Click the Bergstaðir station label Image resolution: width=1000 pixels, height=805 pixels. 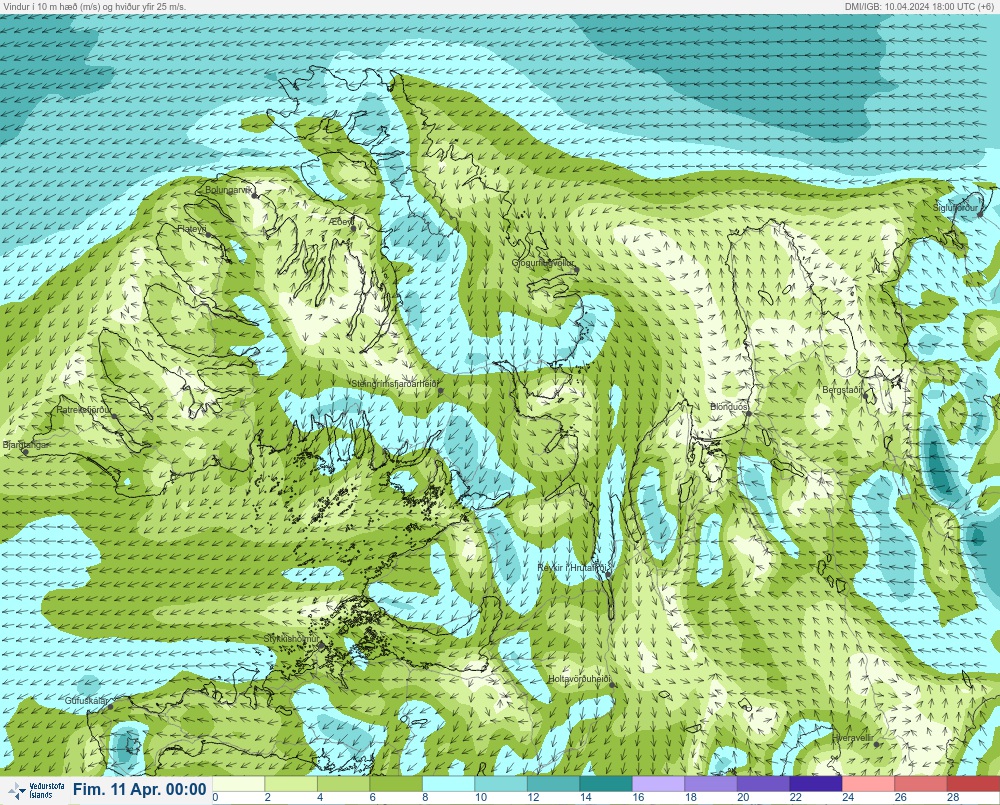[842, 389]
